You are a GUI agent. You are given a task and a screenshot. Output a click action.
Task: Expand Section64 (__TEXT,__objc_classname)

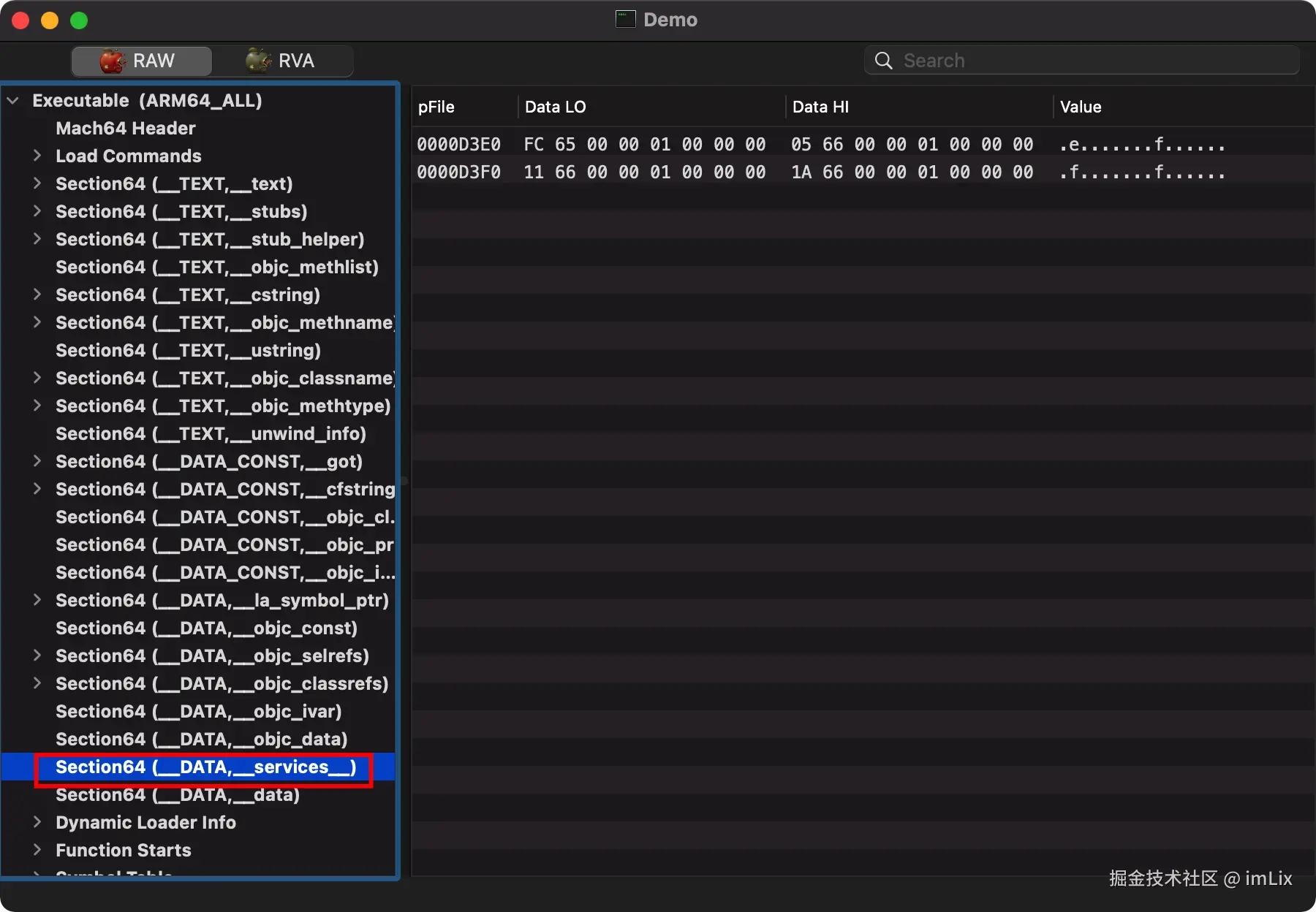coord(37,378)
